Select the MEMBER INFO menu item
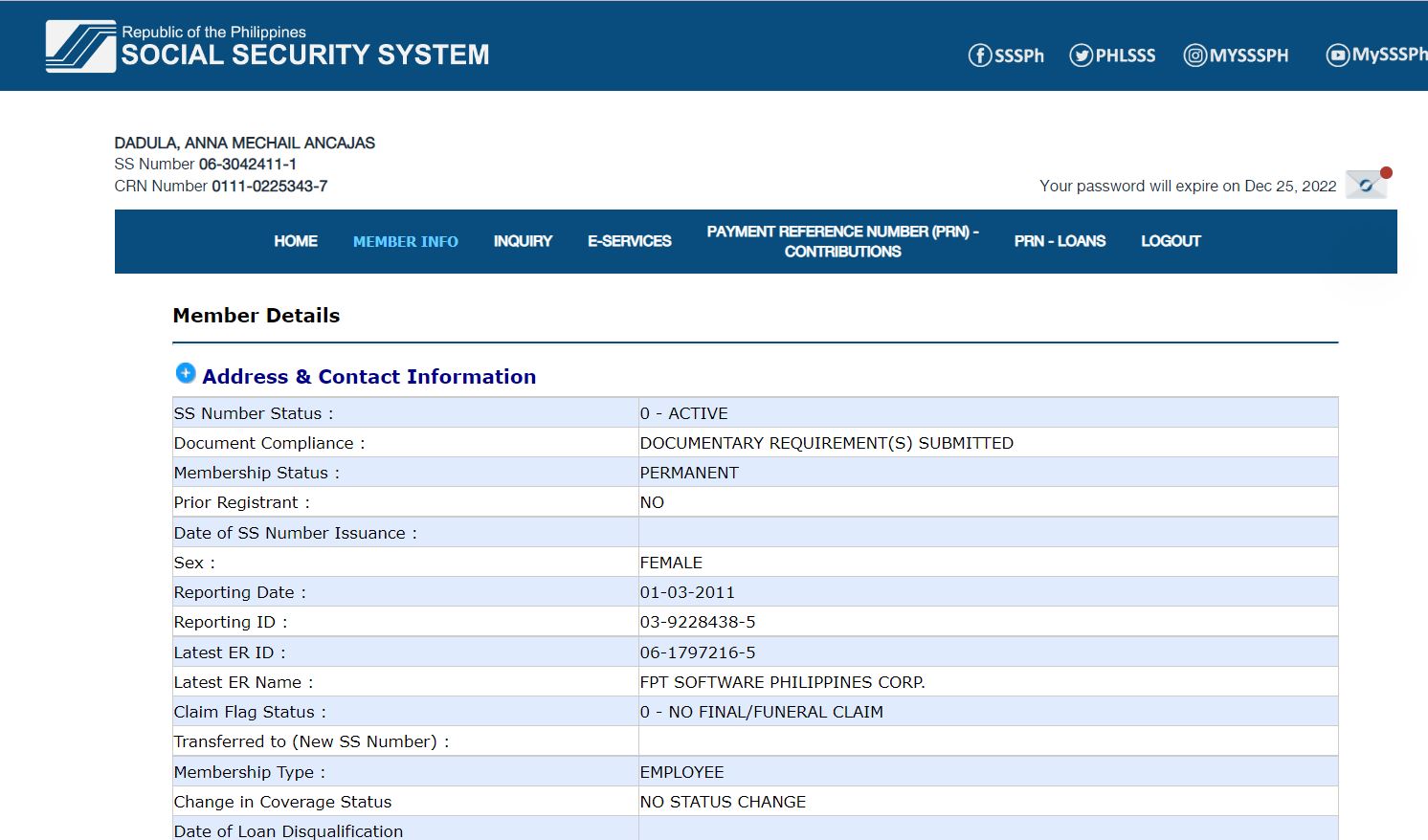This screenshot has width=1428, height=840. pos(406,242)
